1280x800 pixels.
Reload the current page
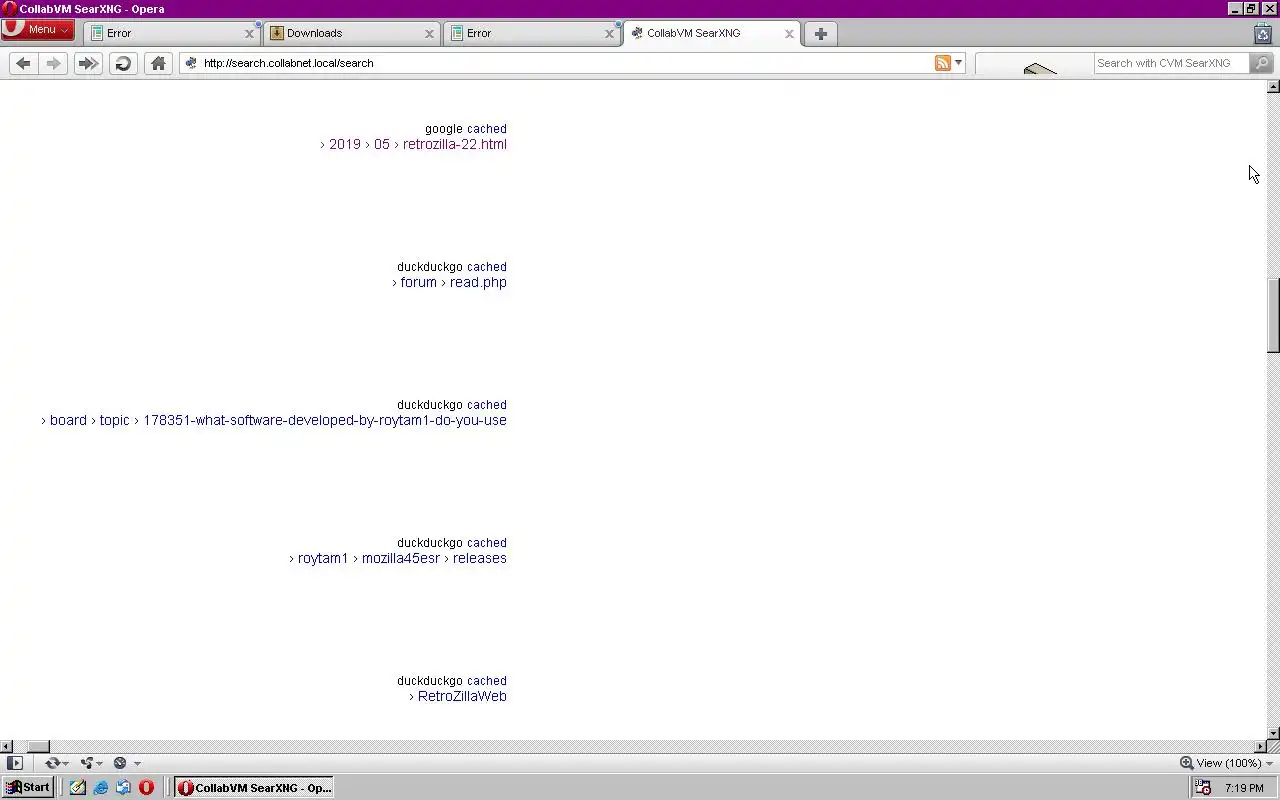pyautogui.click(x=123, y=63)
